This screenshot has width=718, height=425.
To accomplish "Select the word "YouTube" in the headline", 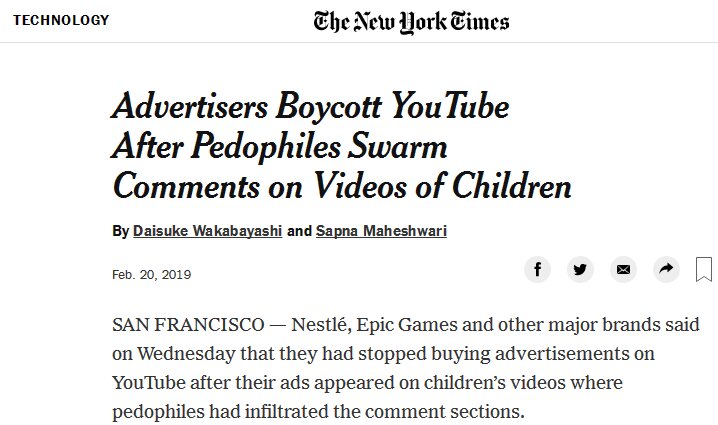I will [x=450, y=106].
